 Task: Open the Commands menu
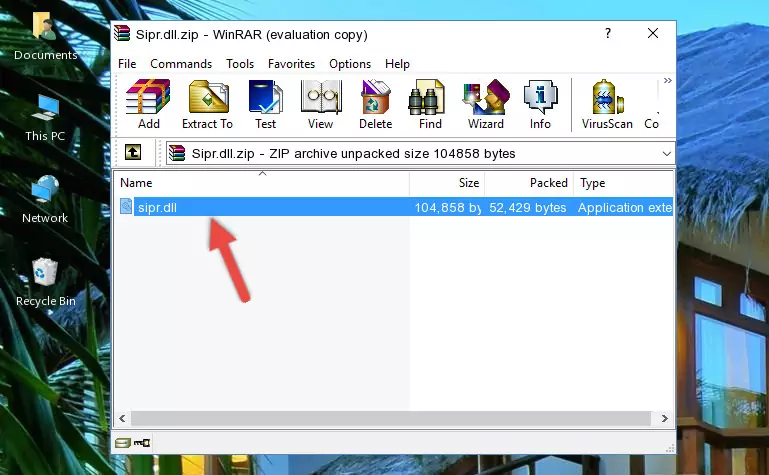[181, 64]
